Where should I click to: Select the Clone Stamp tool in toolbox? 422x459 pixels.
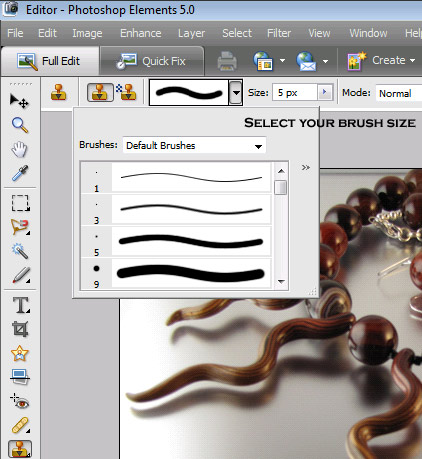click(x=20, y=449)
